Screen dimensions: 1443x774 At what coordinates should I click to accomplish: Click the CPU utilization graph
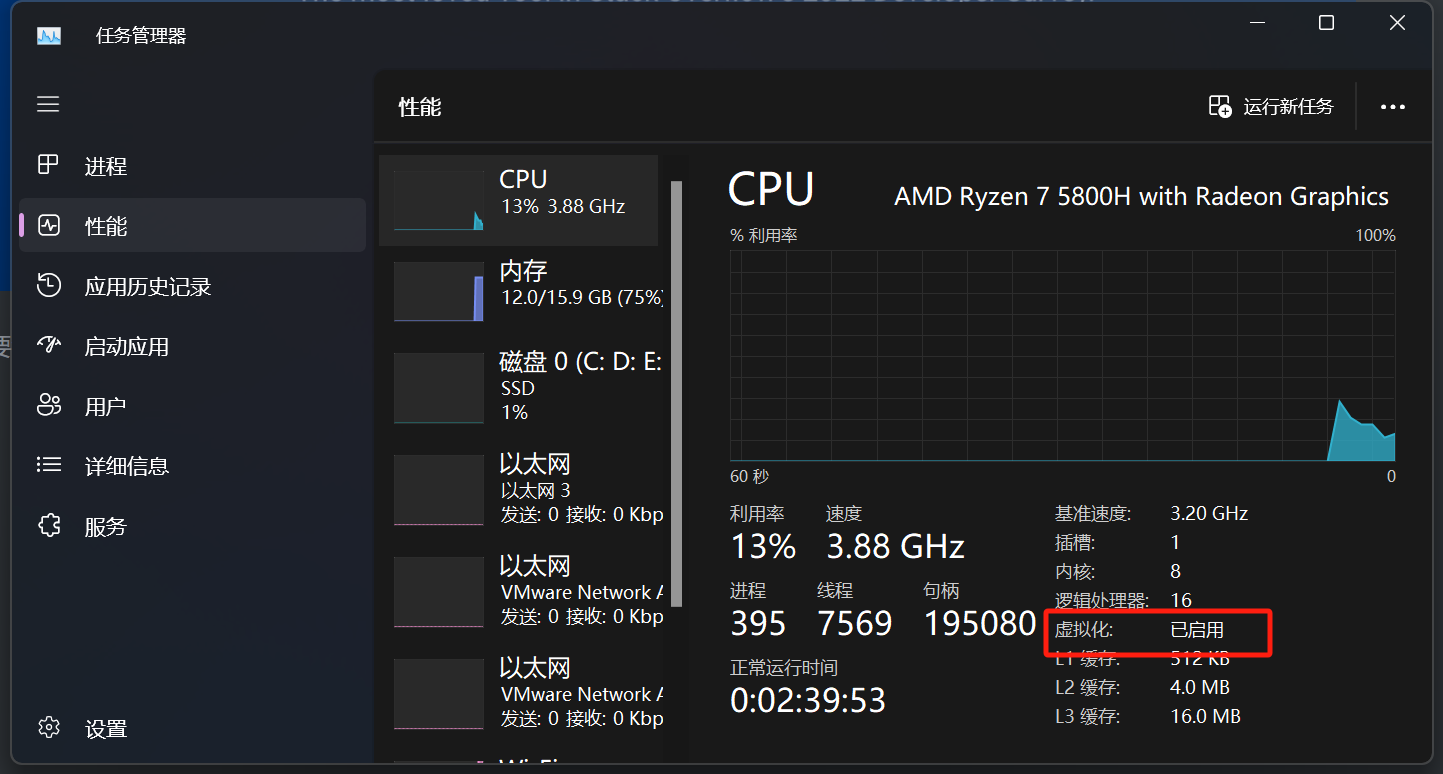(x=1062, y=355)
